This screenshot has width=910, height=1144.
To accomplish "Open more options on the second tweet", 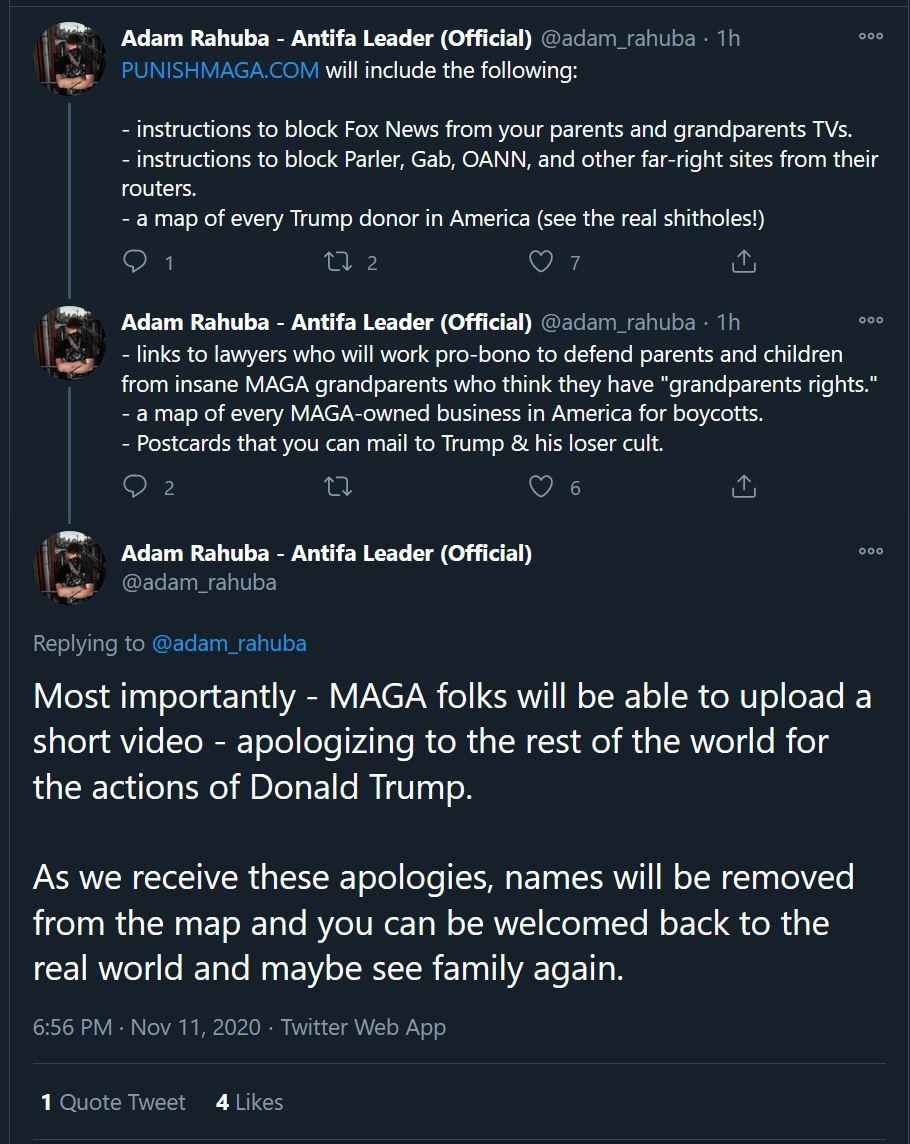I will [x=871, y=320].
